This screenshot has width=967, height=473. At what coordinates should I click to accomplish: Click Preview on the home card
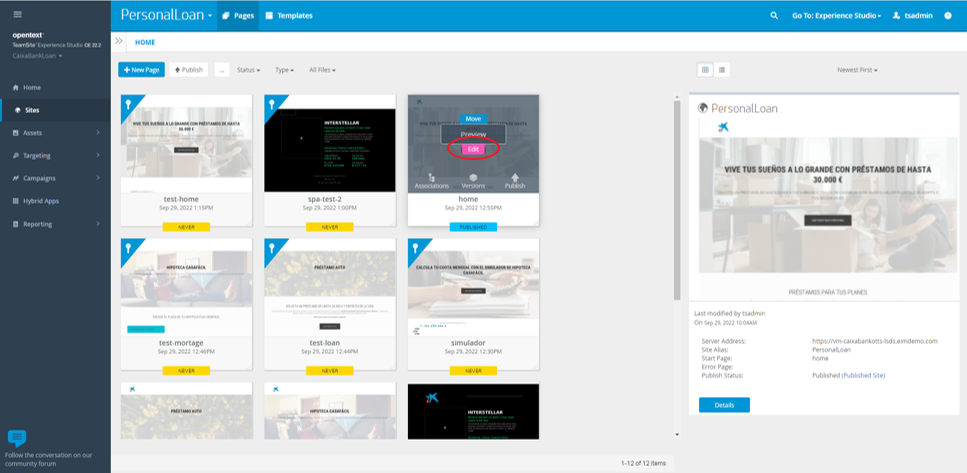pos(473,134)
